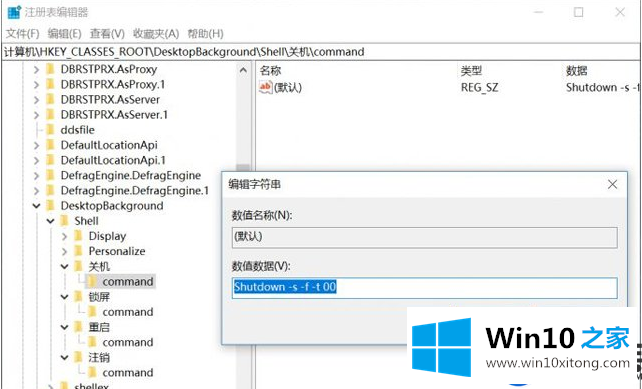Click the 数值数据 field with Shutdown command
The width and height of the screenshot is (642, 389).
[424, 287]
